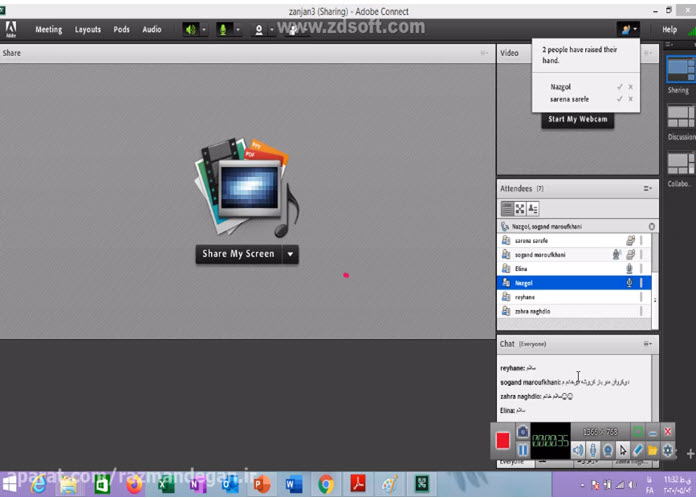Open the Audio menu
The height and width of the screenshot is (498, 696).
152,29
